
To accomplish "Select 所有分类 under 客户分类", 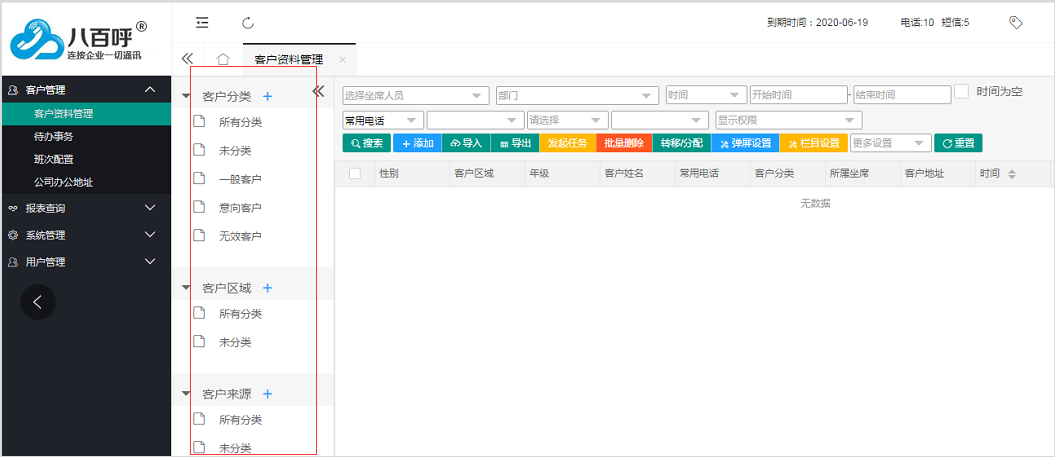I will click(240, 122).
